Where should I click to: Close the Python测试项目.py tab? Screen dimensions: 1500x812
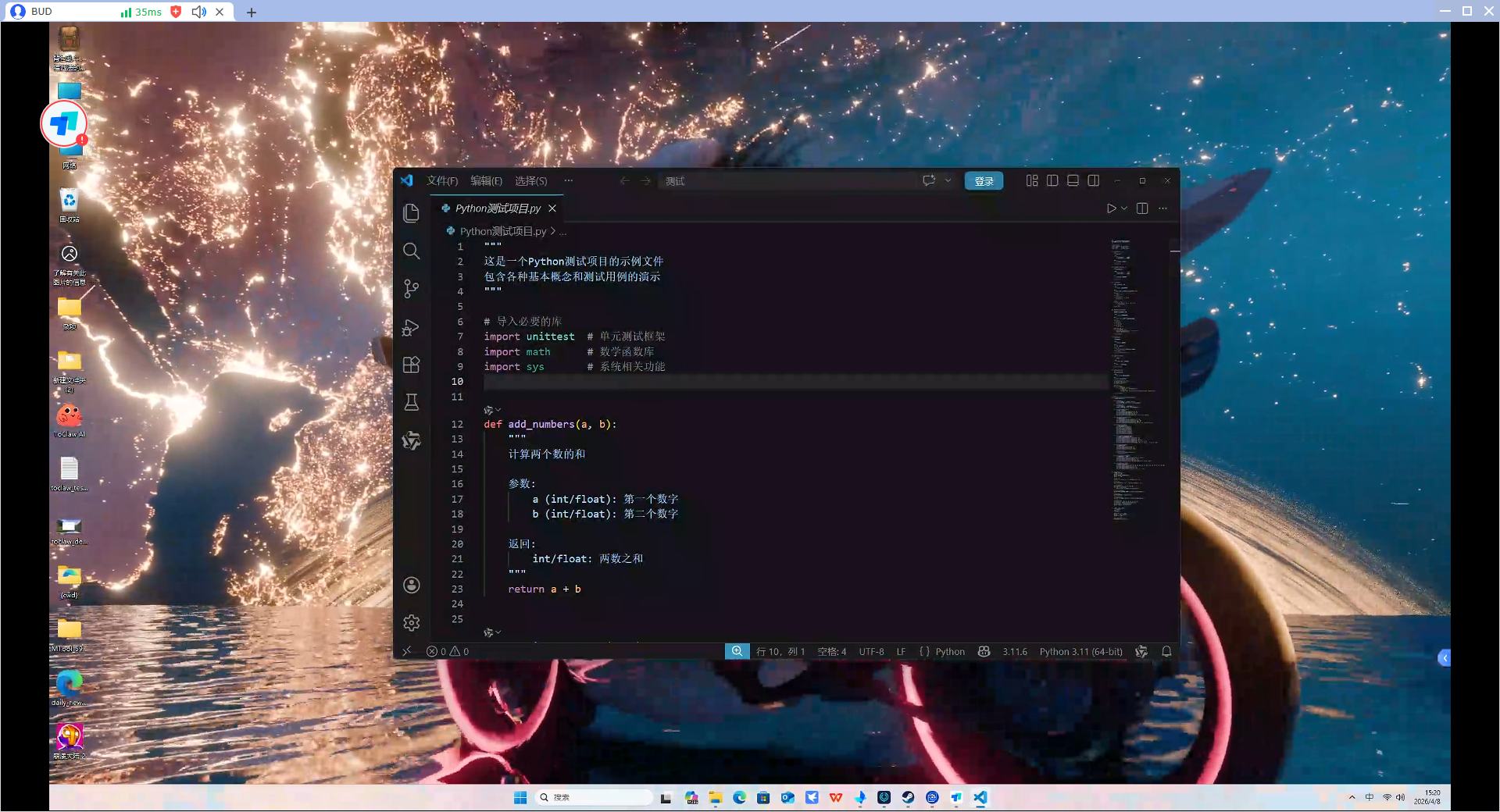552,208
